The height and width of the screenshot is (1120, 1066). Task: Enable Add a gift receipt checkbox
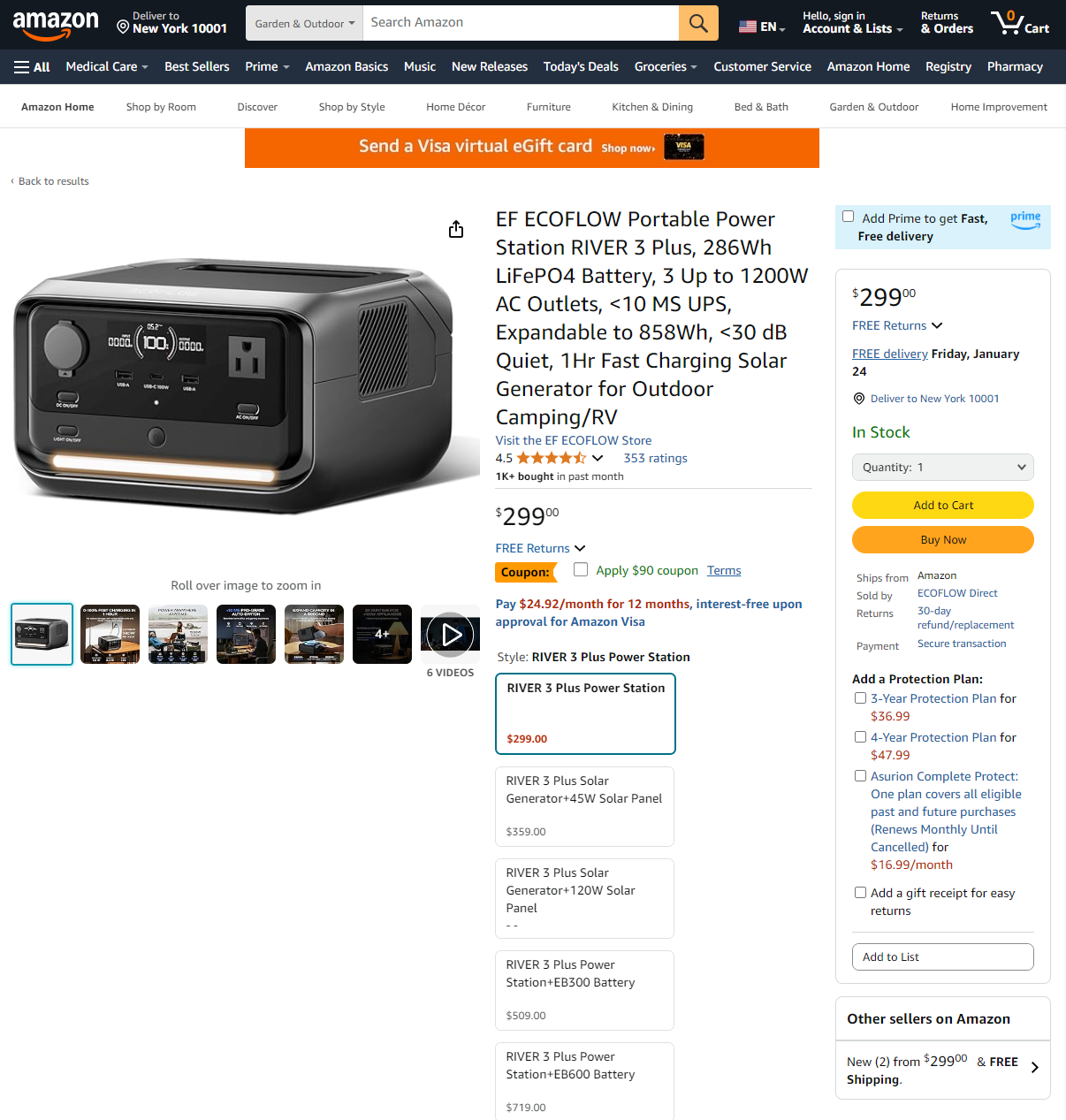[860, 893]
